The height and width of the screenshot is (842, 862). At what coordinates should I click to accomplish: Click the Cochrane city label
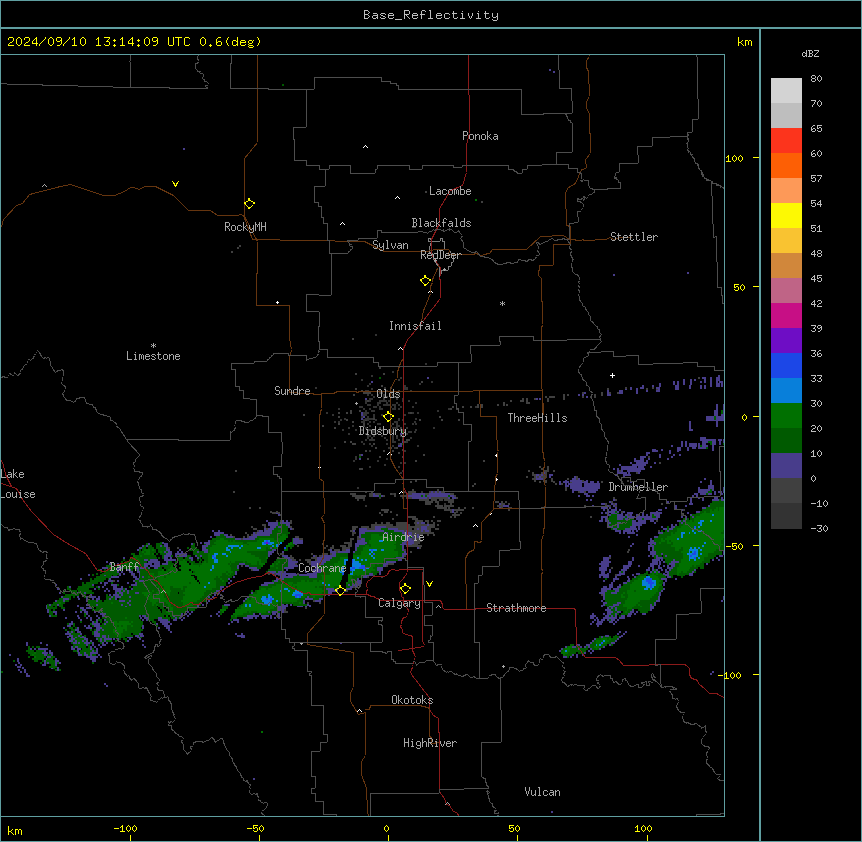click(x=322, y=568)
